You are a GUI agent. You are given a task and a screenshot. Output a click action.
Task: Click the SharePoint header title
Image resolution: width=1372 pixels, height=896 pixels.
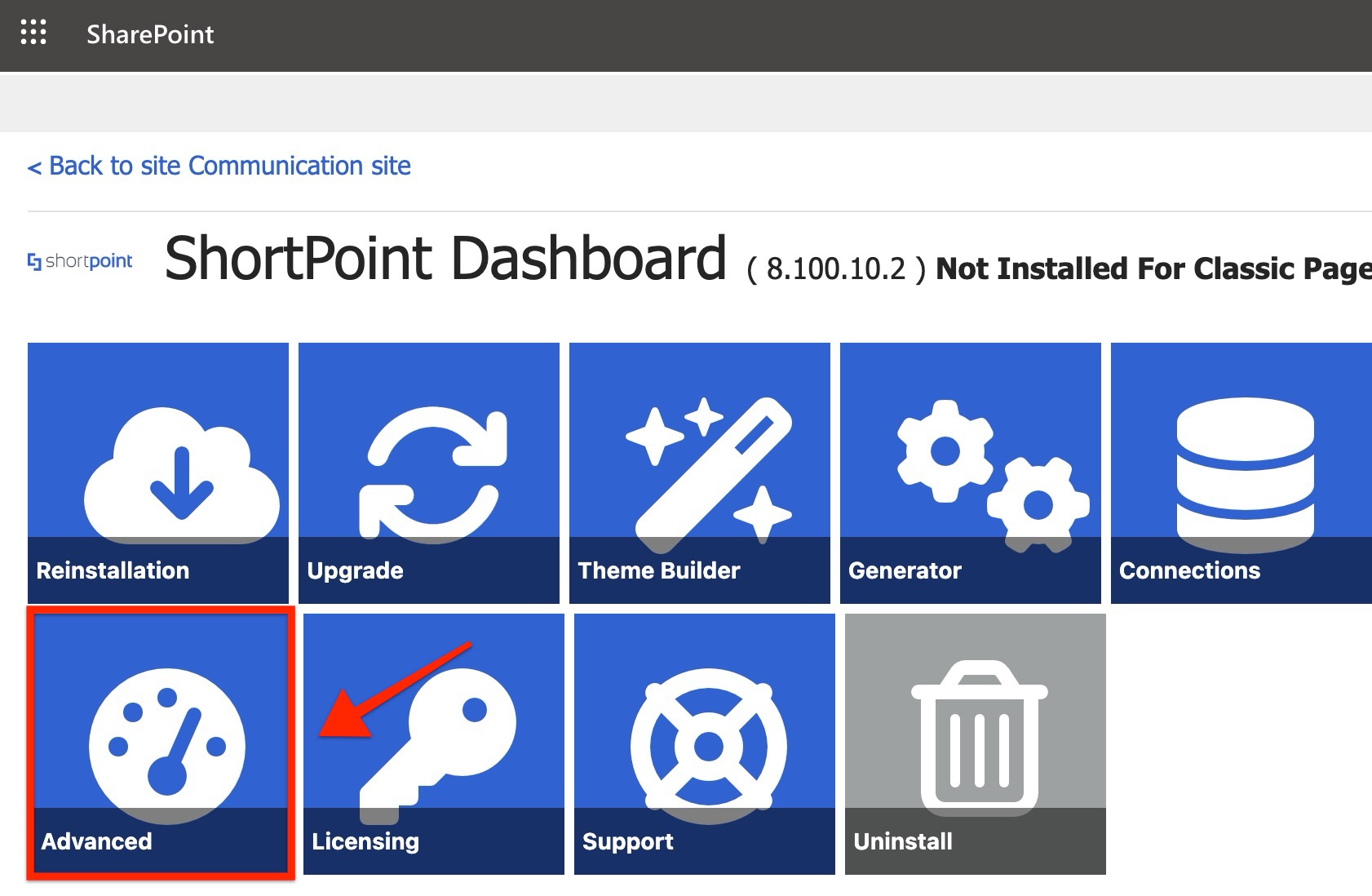coord(150,34)
